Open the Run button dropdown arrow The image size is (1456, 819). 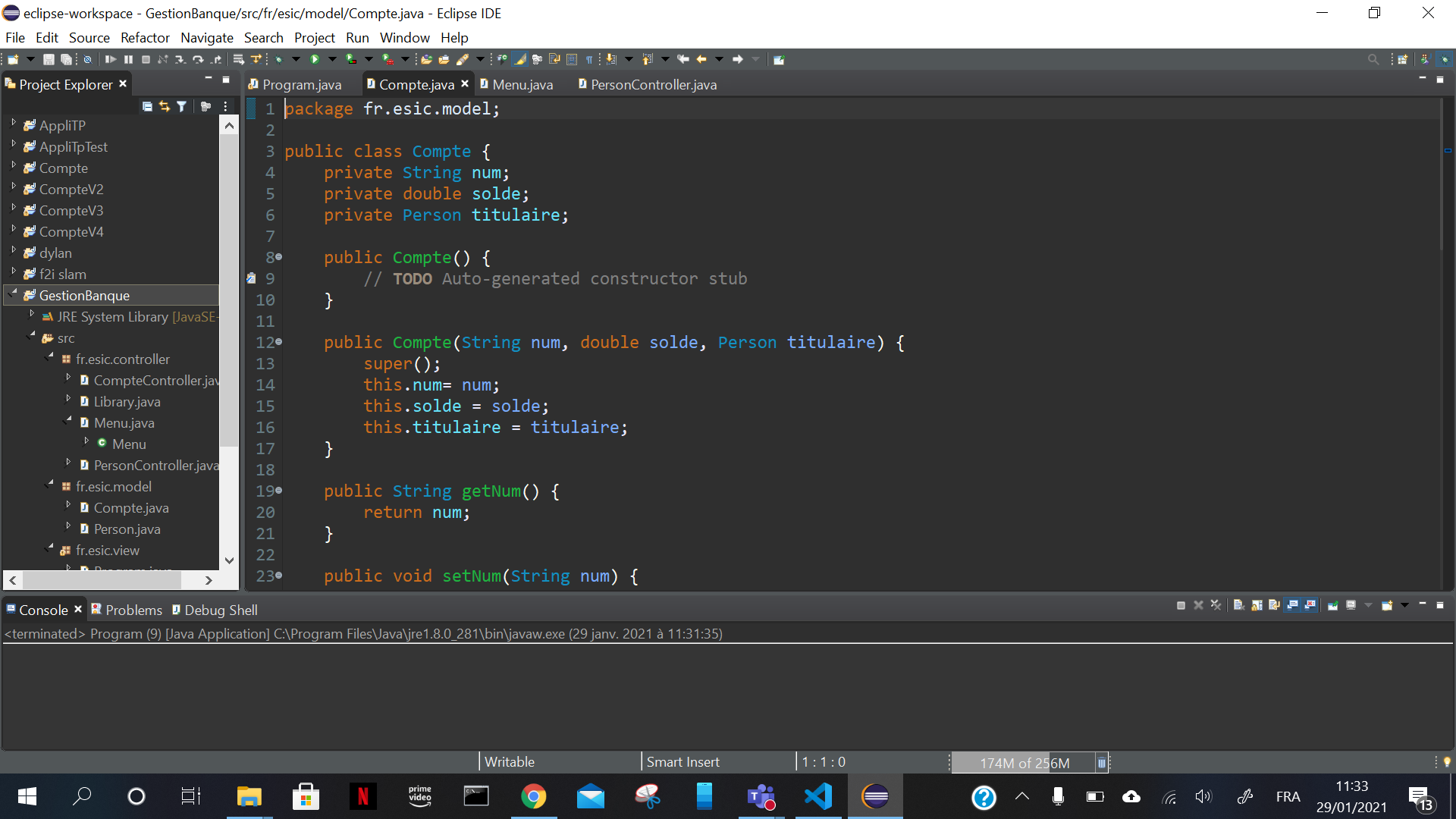[332, 59]
